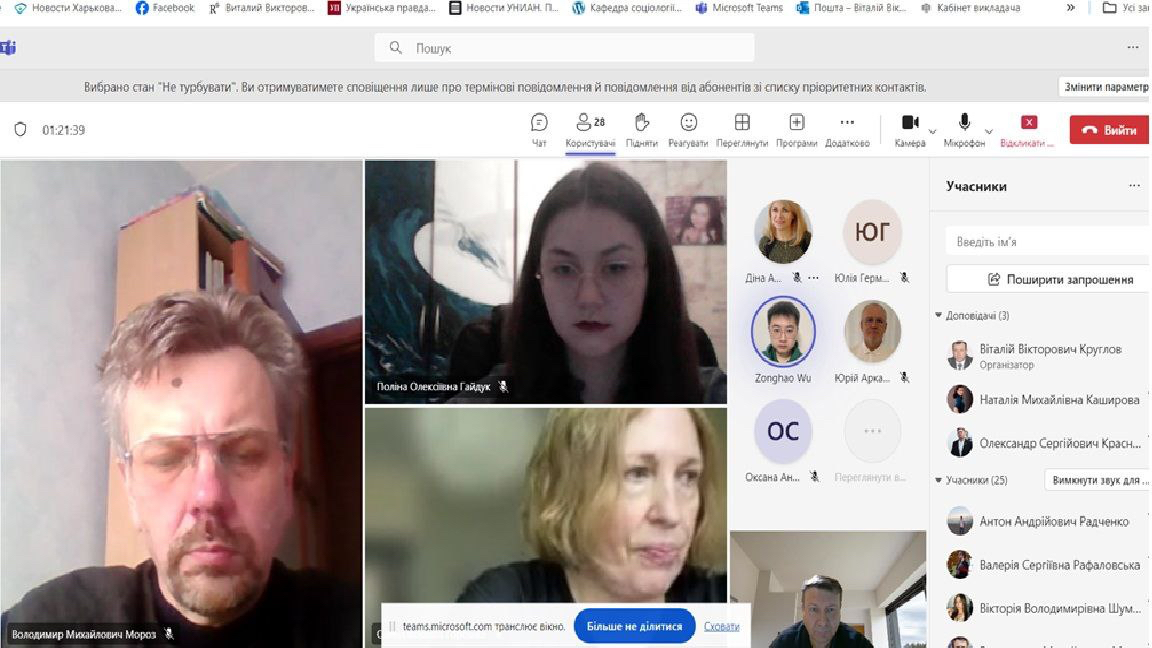1152x648 pixels.
Task: Select Вікторія Володимирівна Шум... in list
Action: [1042, 608]
